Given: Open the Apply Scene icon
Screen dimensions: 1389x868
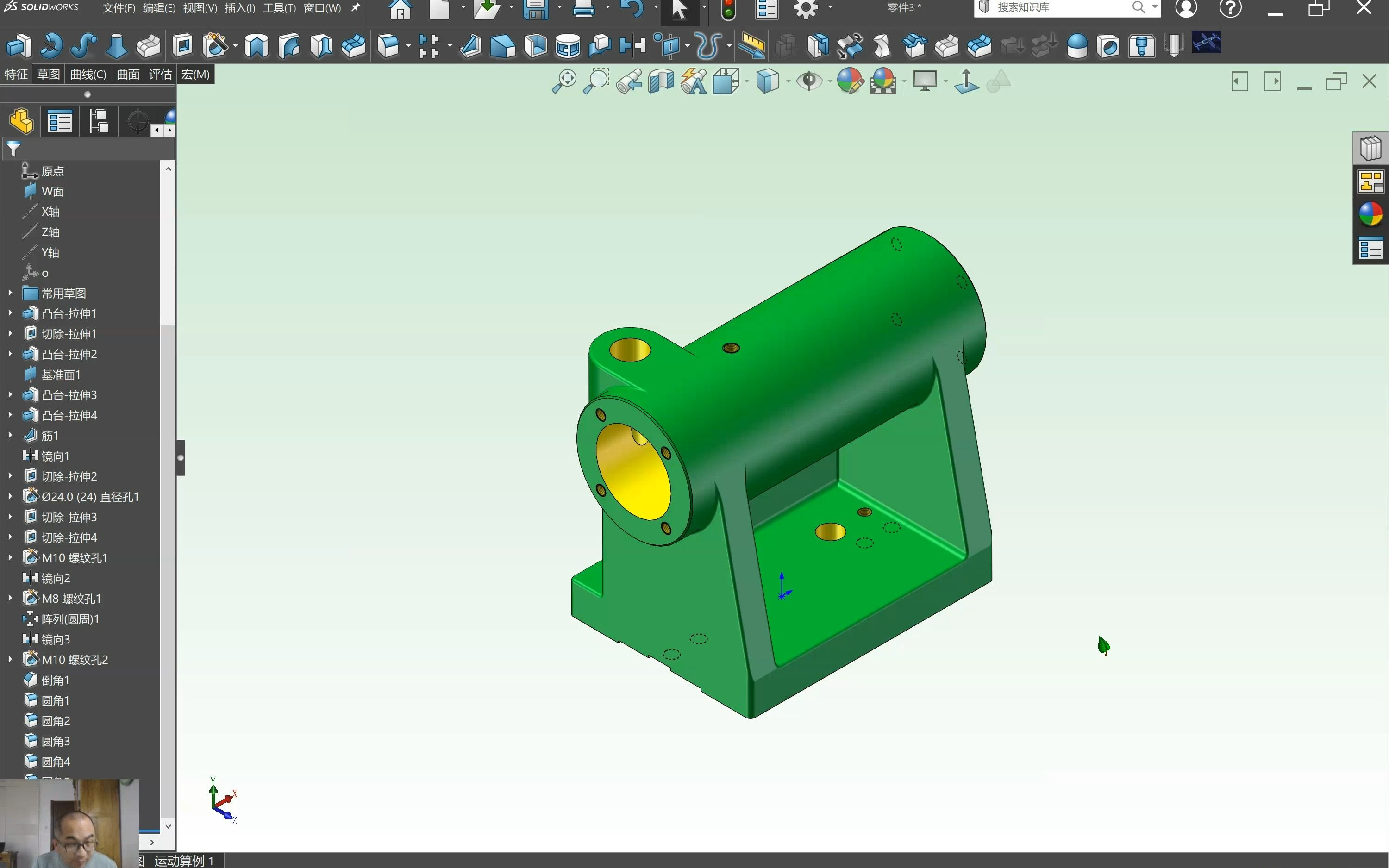Looking at the screenshot, I should pos(883,81).
